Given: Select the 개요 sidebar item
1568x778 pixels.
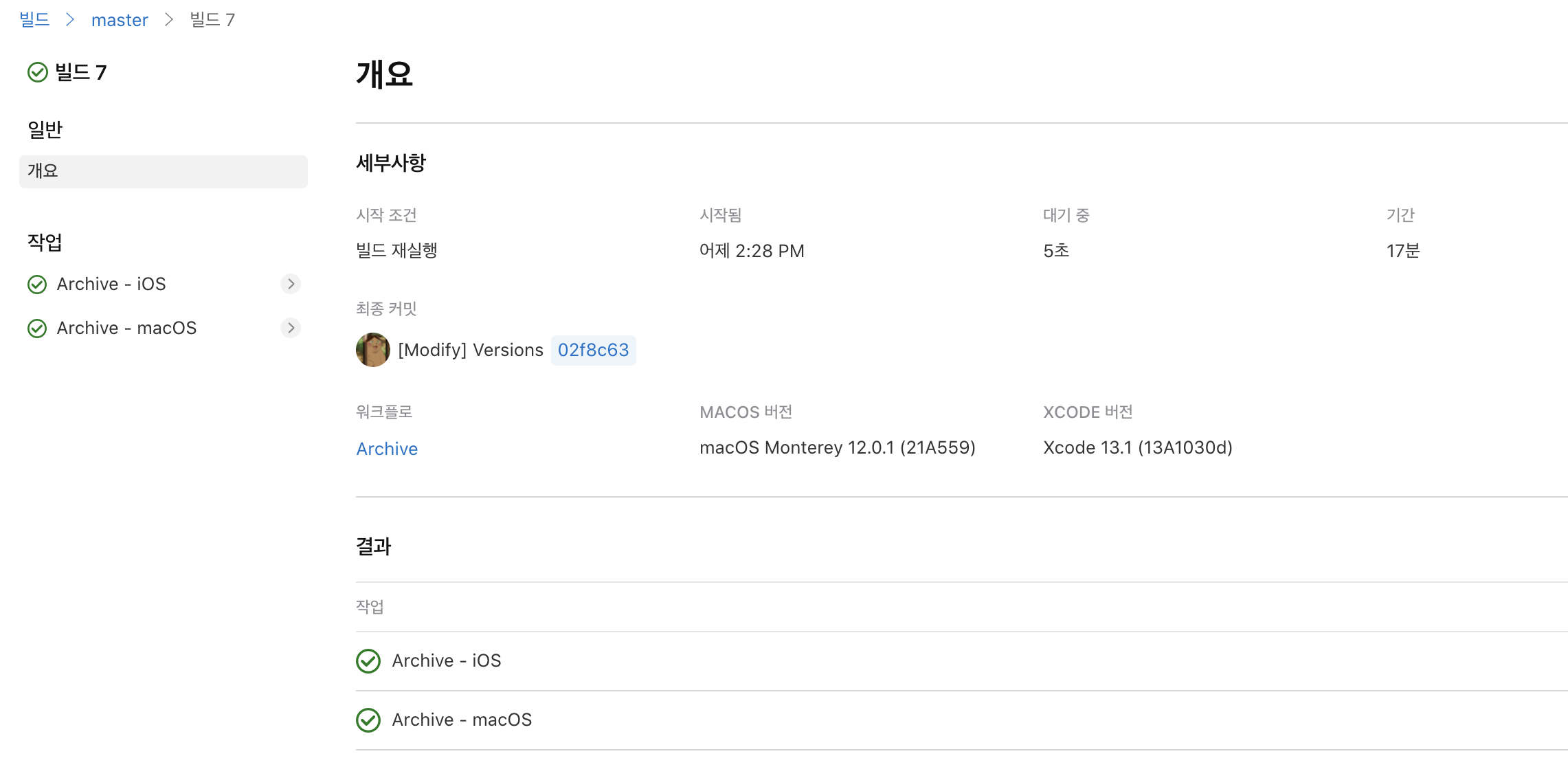Looking at the screenshot, I should (x=163, y=171).
